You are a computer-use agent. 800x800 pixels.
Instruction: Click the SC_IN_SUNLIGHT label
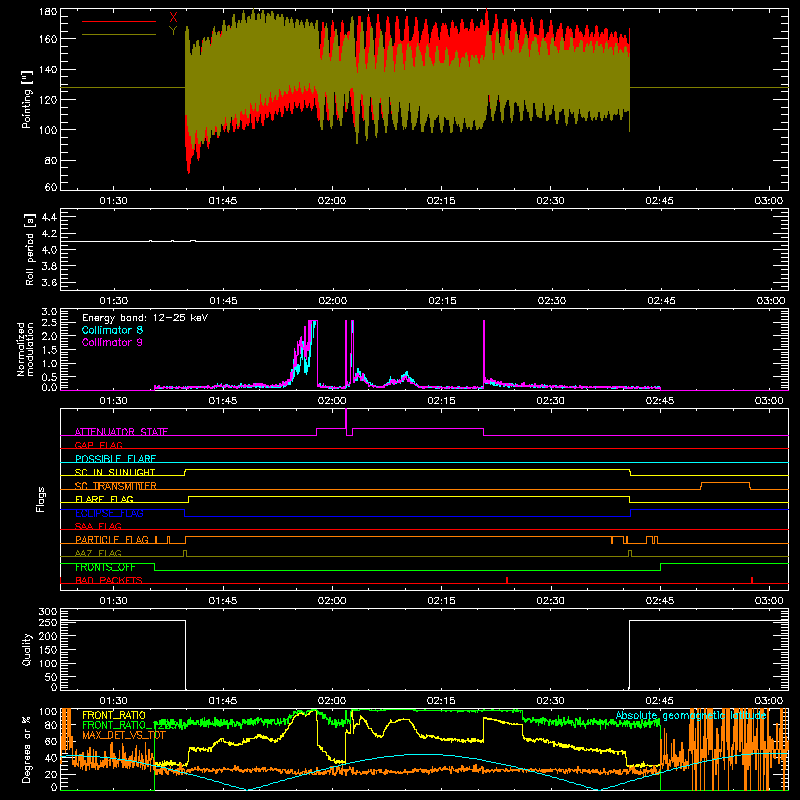(x=115, y=472)
